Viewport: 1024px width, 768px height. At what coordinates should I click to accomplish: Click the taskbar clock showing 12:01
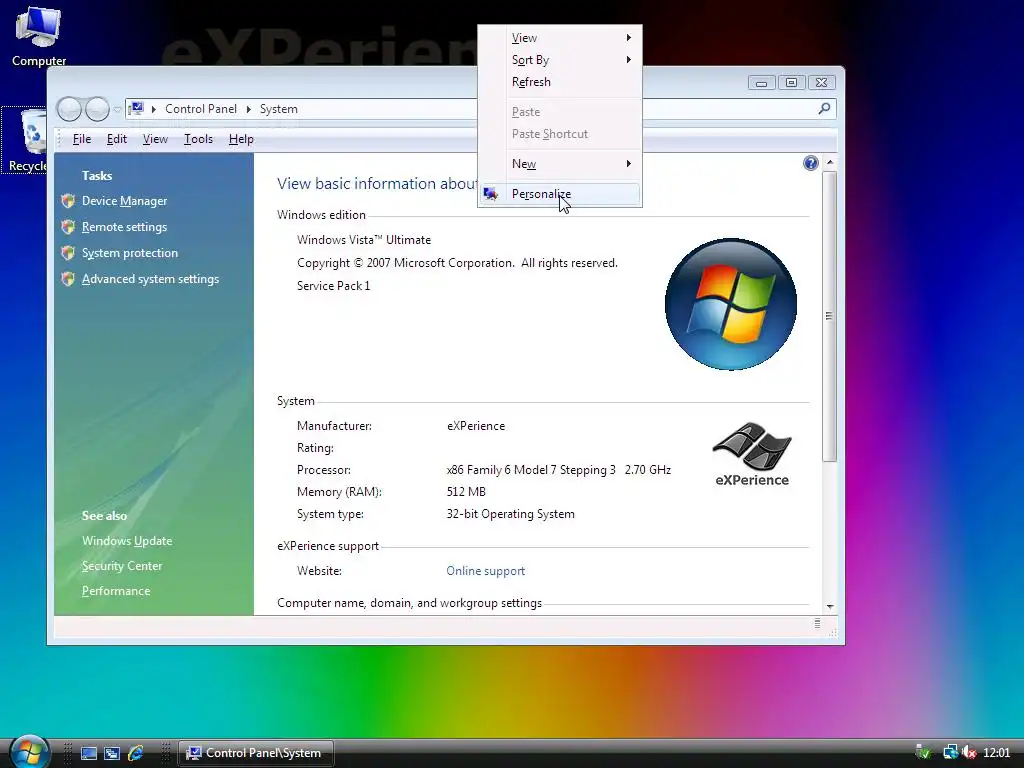997,753
